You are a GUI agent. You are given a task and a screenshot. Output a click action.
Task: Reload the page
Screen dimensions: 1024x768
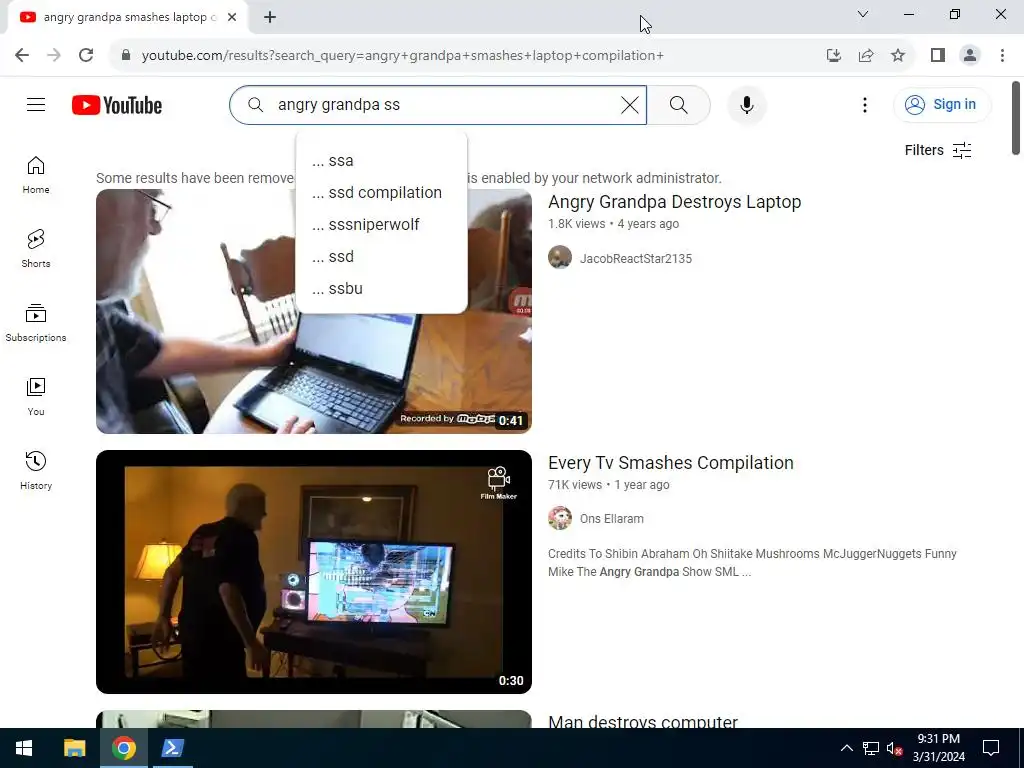tap(86, 56)
